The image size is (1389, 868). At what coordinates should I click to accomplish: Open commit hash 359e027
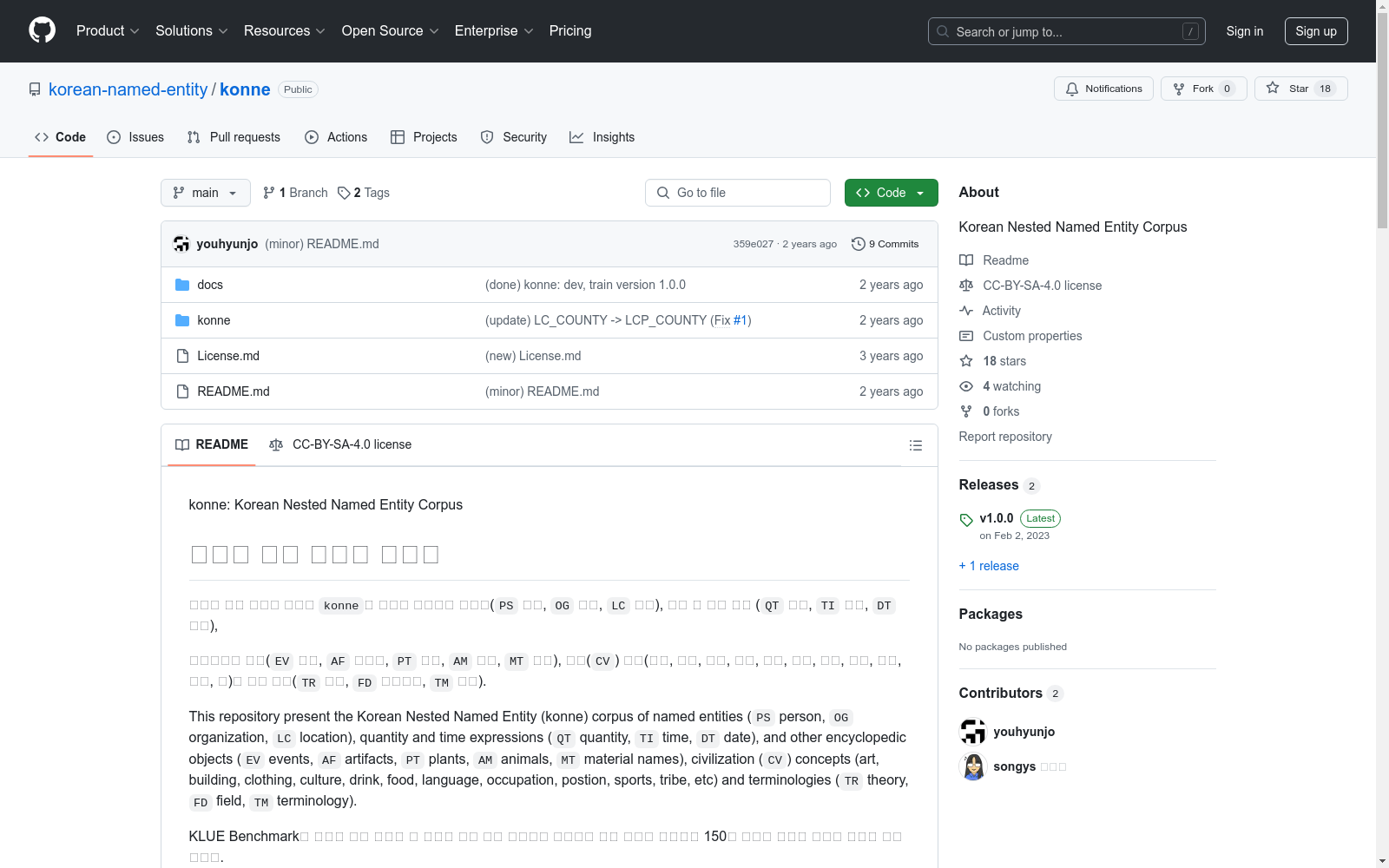pos(754,244)
